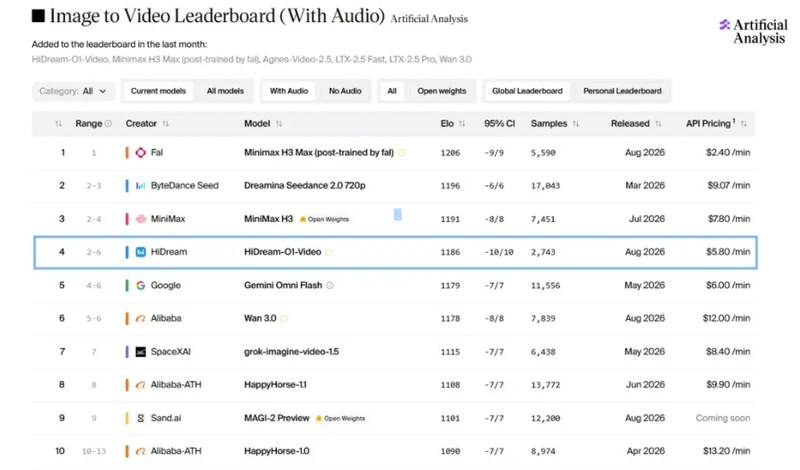Open grok-imagine-video-1.5 model entry

click(291, 352)
